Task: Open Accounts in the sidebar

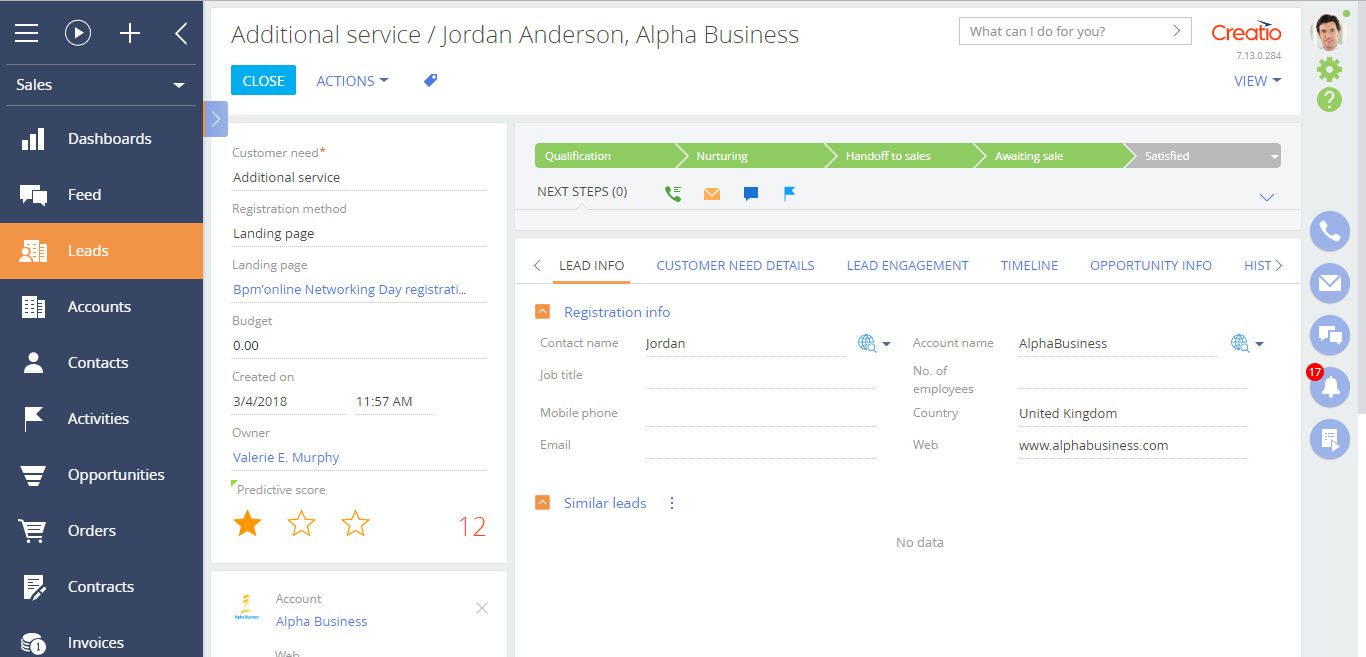Action: tap(101, 307)
